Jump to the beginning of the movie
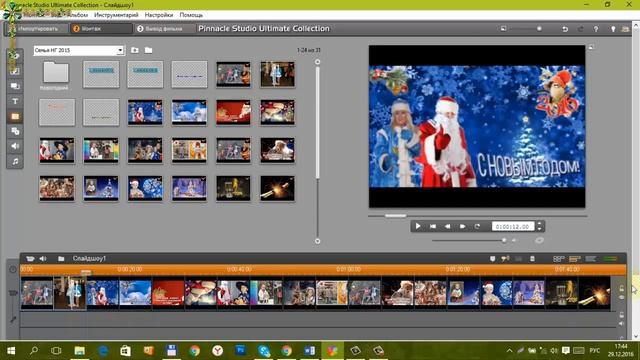The height and width of the screenshot is (360, 640). [x=433, y=226]
